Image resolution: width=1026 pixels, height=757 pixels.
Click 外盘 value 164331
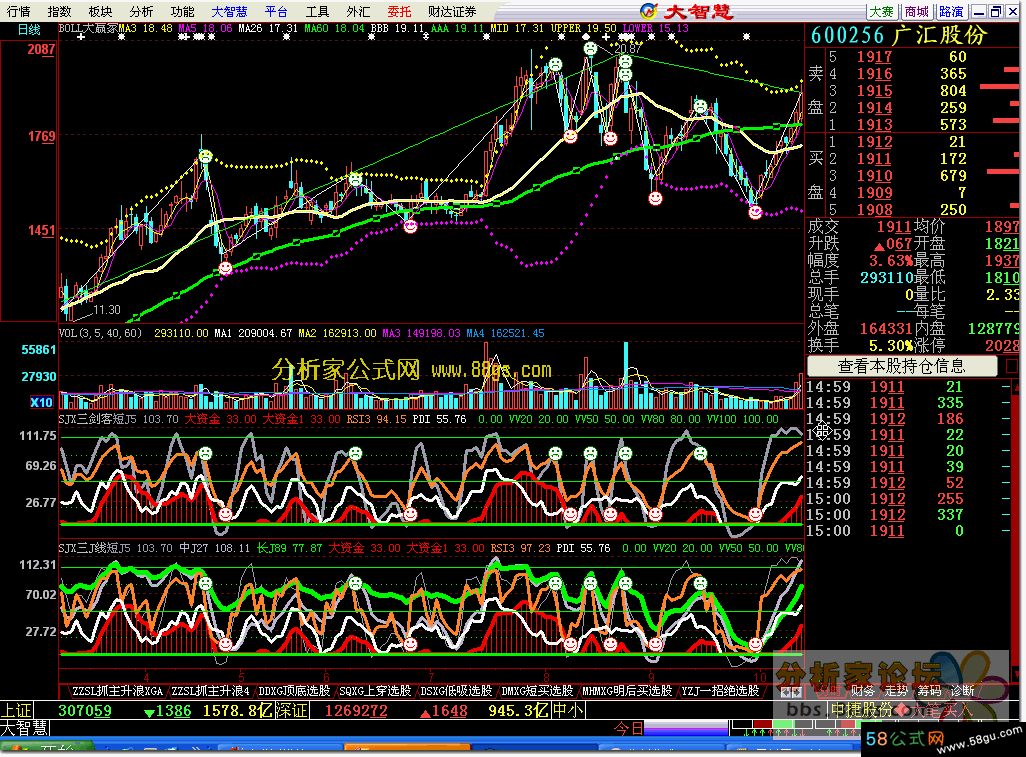click(887, 328)
